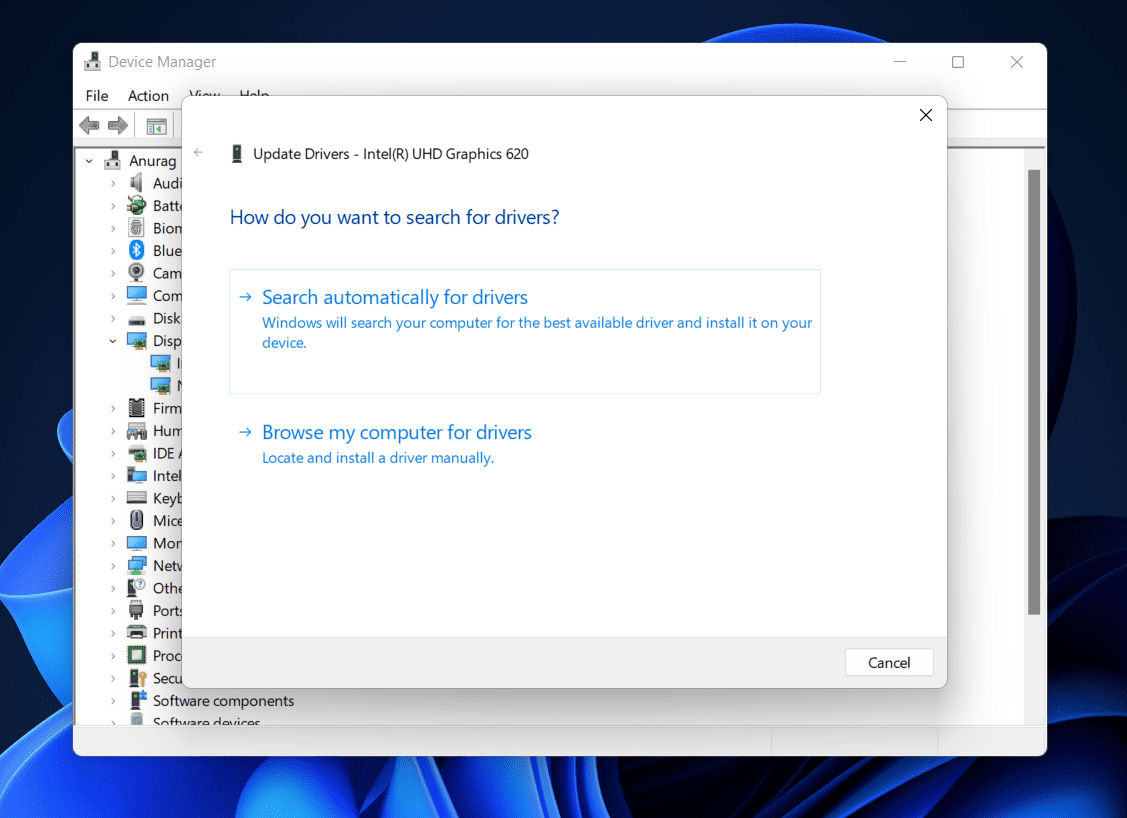Select the Display adapters category icon
1127x818 pixels.
[x=137, y=341]
